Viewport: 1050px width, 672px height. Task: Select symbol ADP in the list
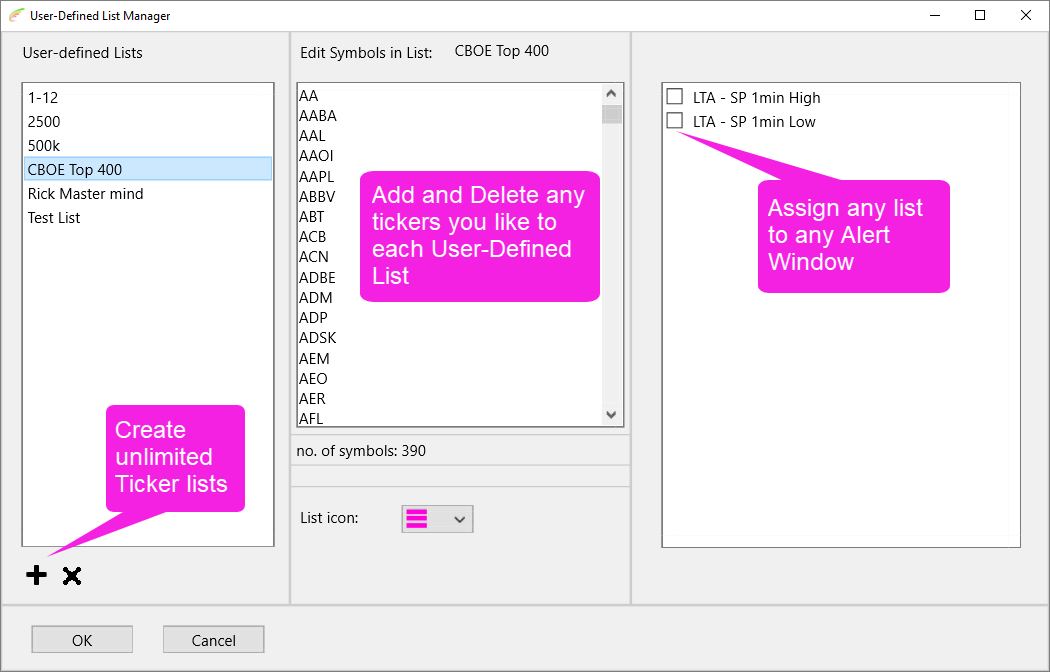[450, 318]
